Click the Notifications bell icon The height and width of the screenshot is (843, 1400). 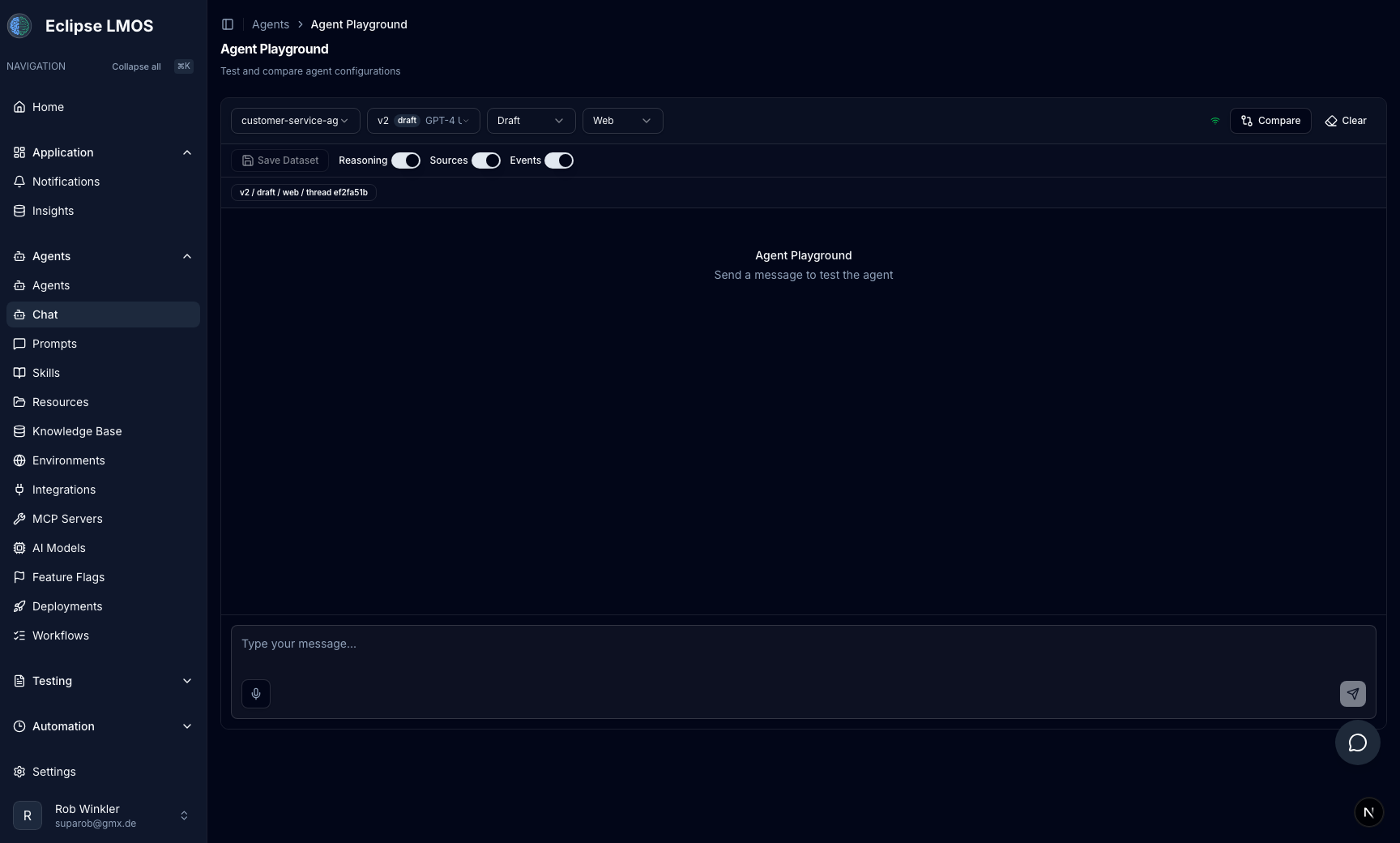[19, 182]
